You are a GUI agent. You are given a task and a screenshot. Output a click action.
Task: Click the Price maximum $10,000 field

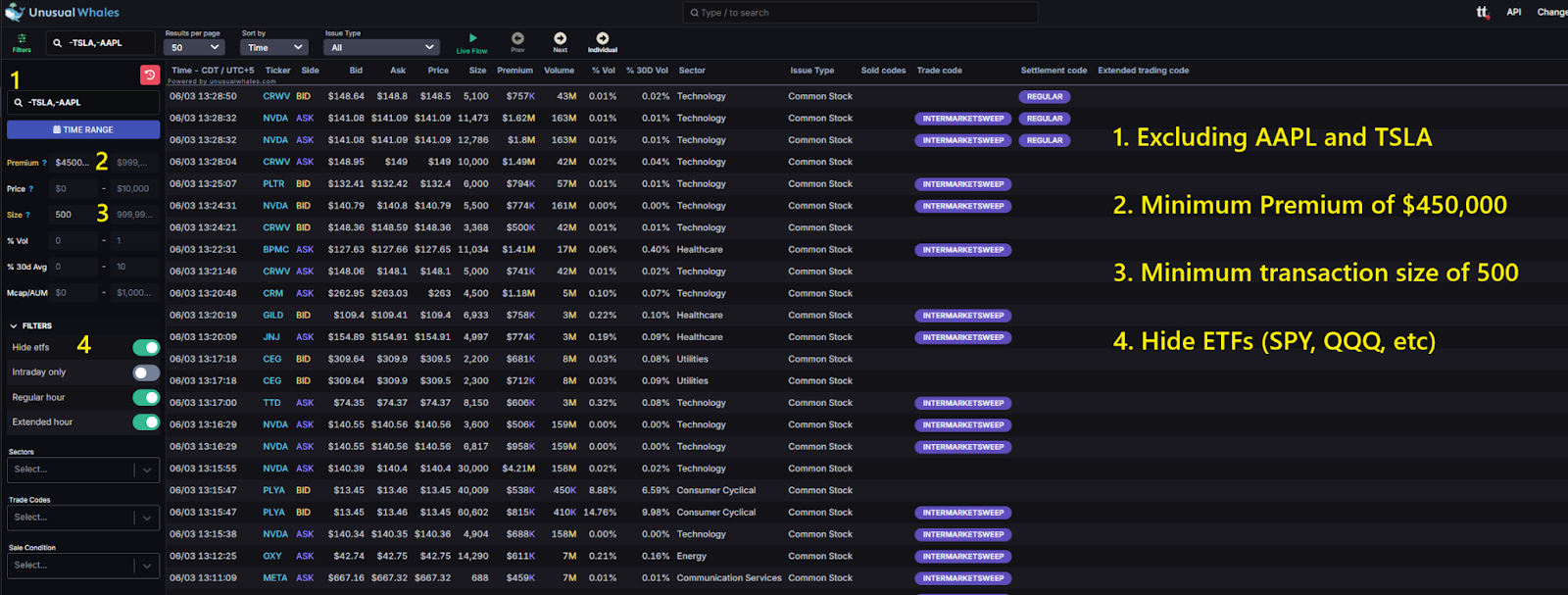[135, 189]
